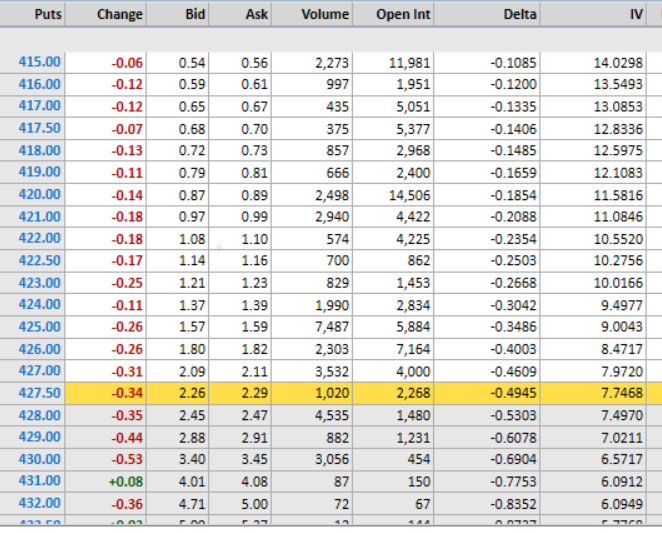Click volume 7,487 in 425.00 row

pos(332,327)
